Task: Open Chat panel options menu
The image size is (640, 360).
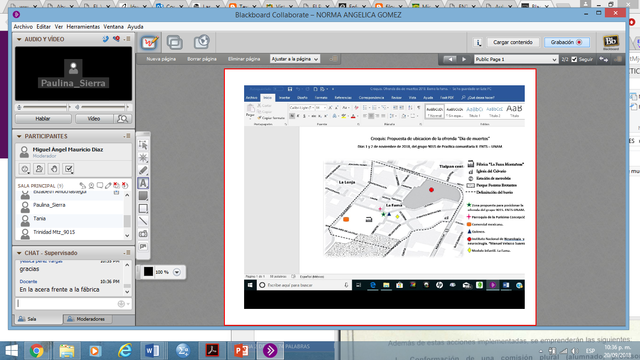Action: [x=127, y=253]
